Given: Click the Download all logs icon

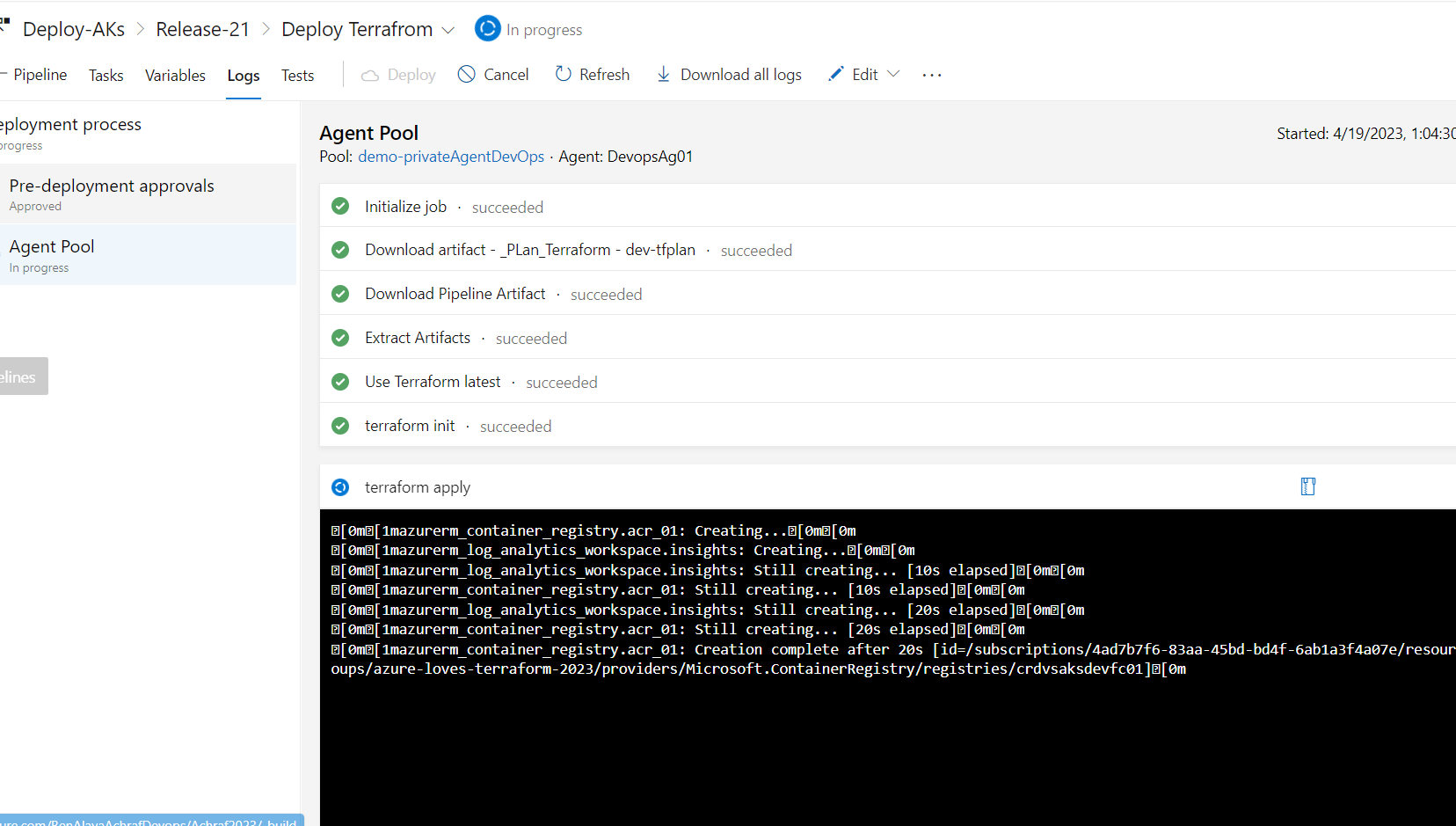Looking at the screenshot, I should click(662, 74).
